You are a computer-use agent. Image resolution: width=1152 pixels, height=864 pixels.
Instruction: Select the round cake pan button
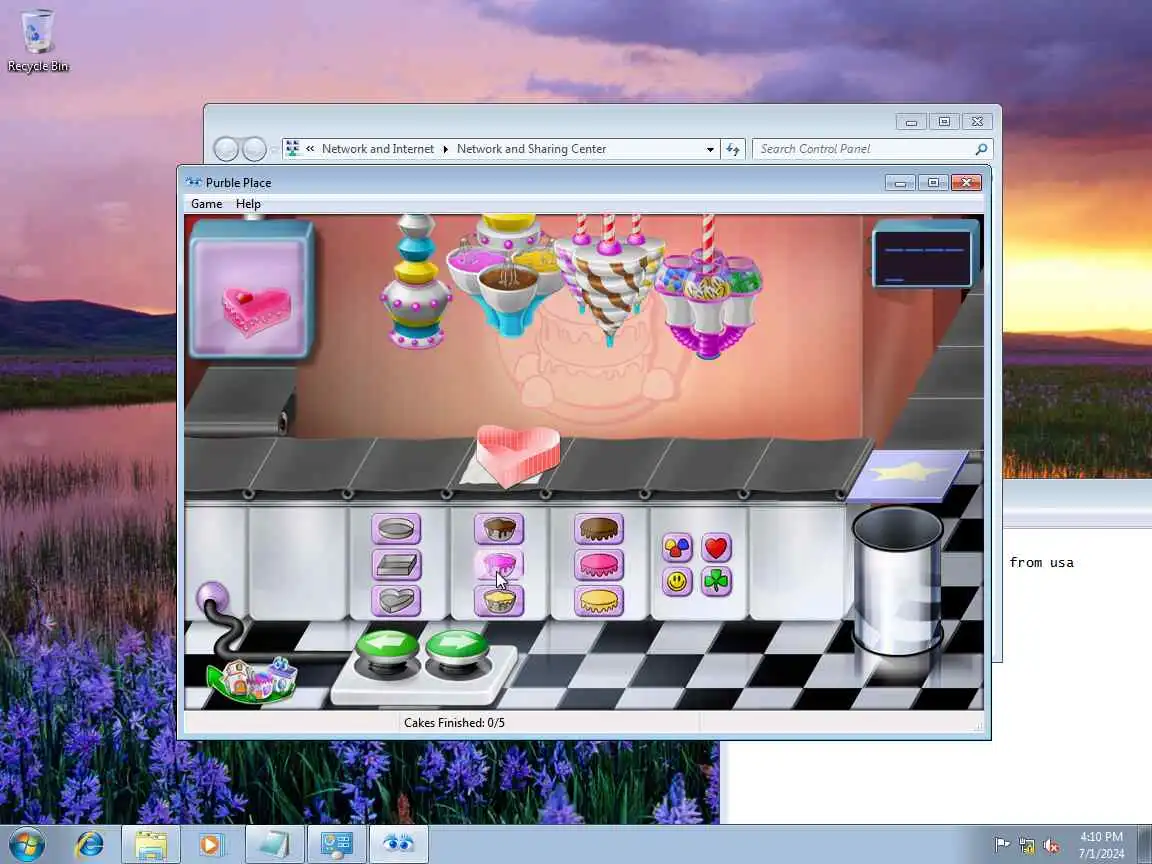(396, 528)
